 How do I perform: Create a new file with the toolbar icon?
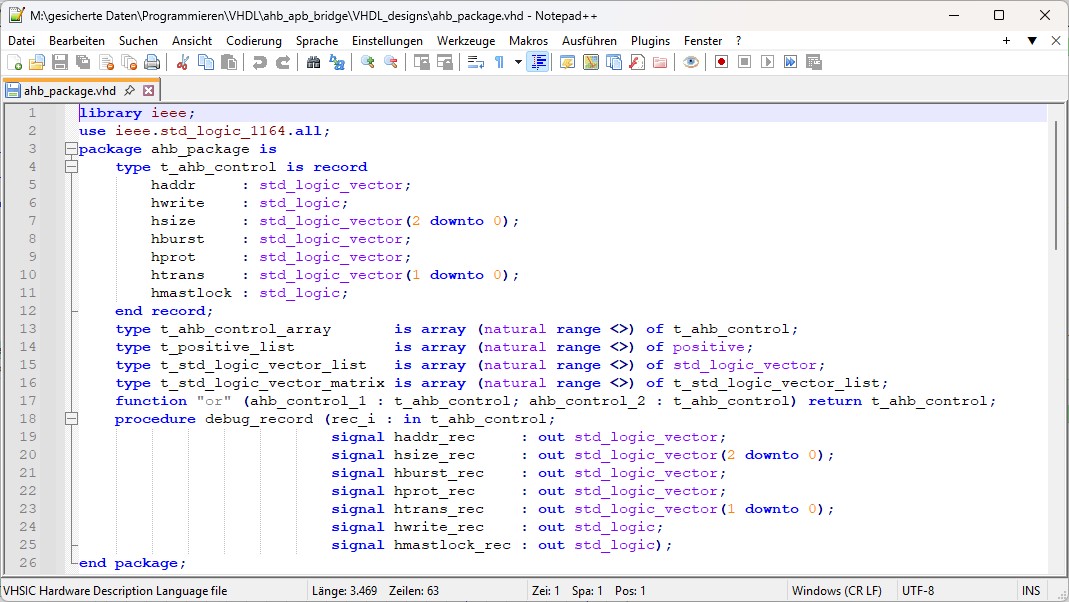click(x=15, y=62)
